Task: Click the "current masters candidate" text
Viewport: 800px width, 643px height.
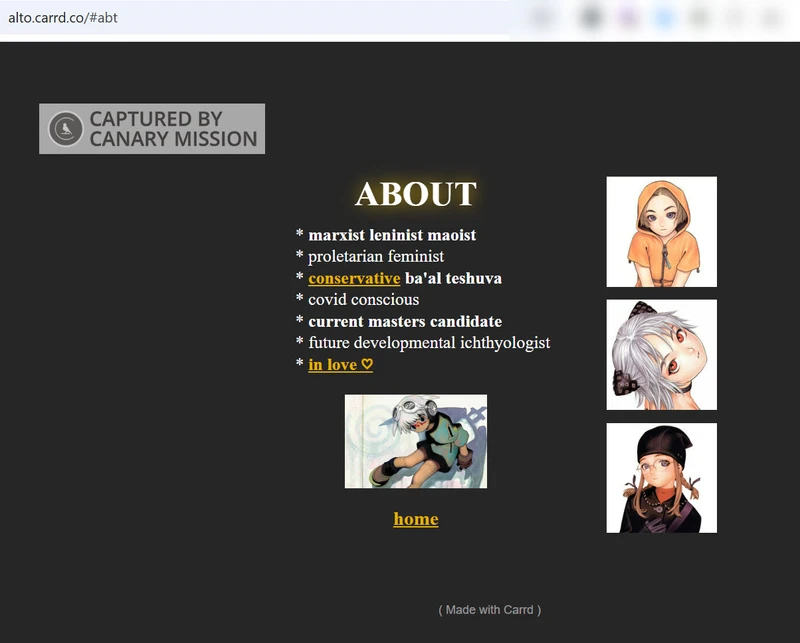Action: (405, 321)
